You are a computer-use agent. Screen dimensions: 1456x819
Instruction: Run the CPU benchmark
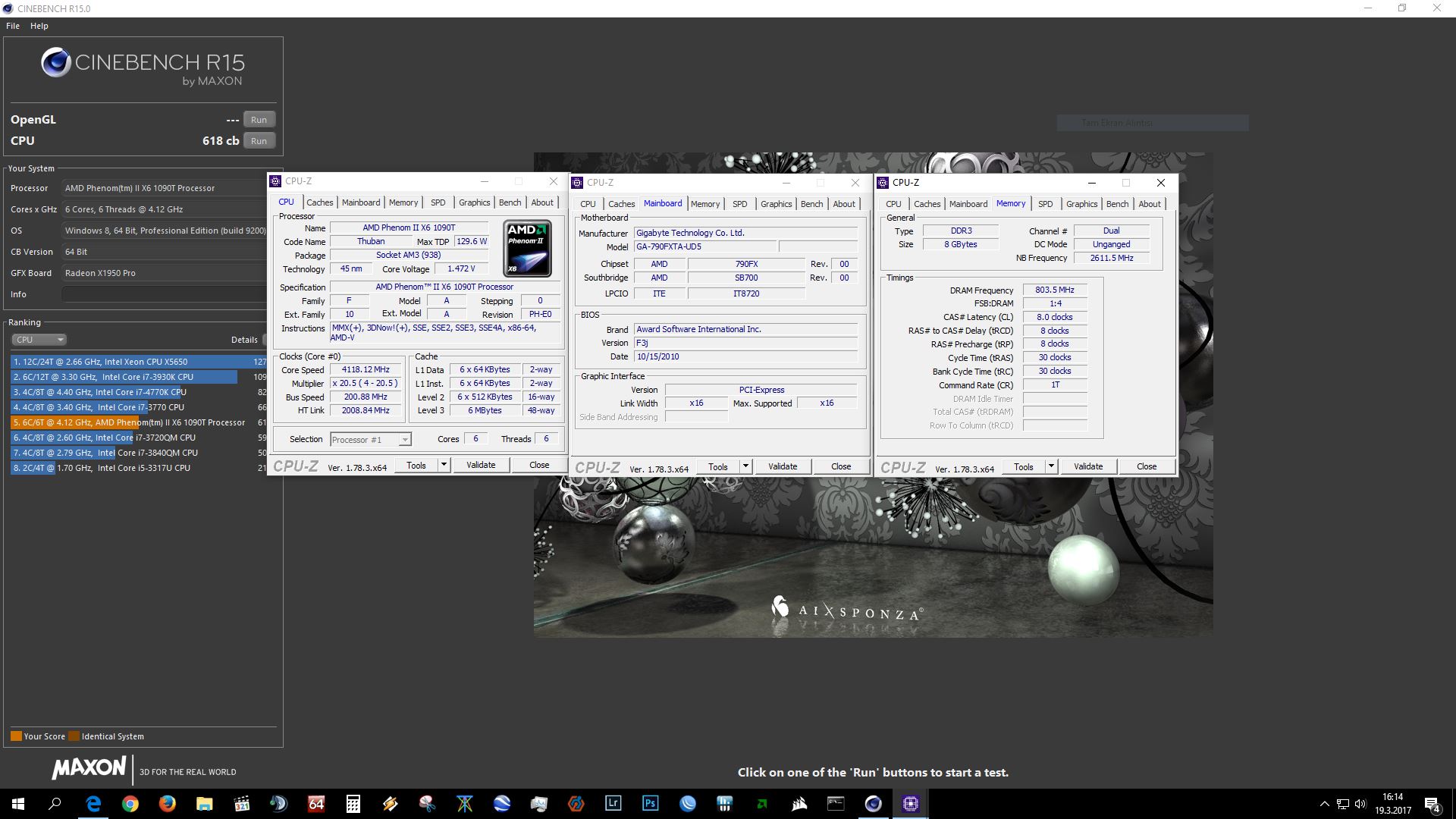259,141
